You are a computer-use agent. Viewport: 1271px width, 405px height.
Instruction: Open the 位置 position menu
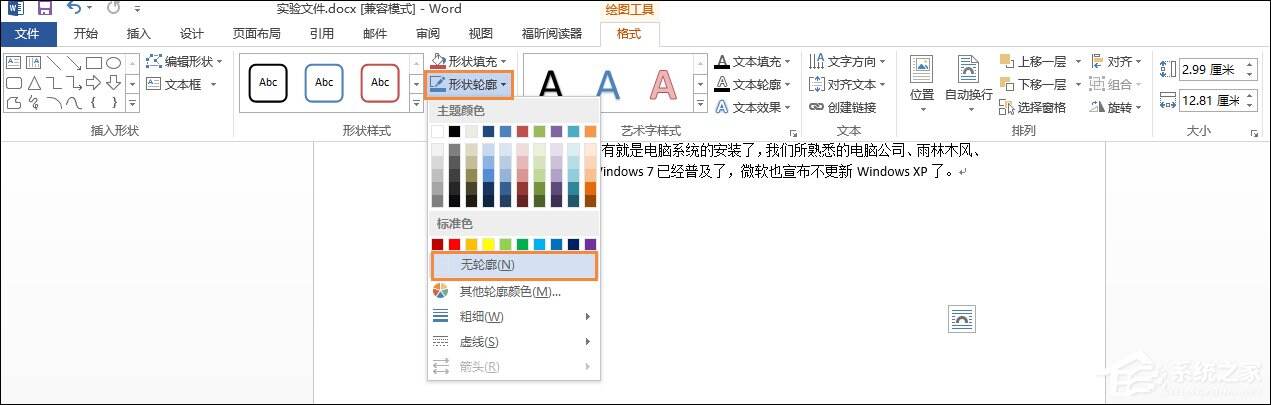coord(922,84)
